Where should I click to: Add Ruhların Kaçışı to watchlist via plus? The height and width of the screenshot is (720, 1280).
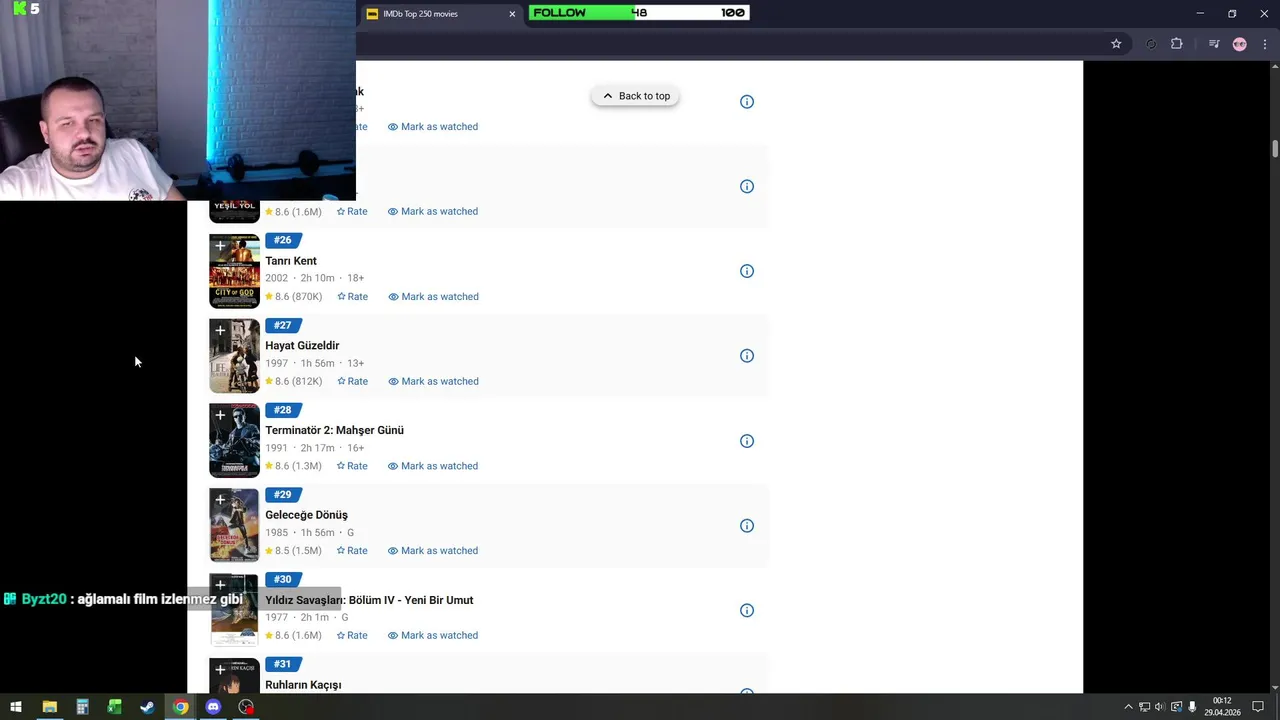pos(220,669)
